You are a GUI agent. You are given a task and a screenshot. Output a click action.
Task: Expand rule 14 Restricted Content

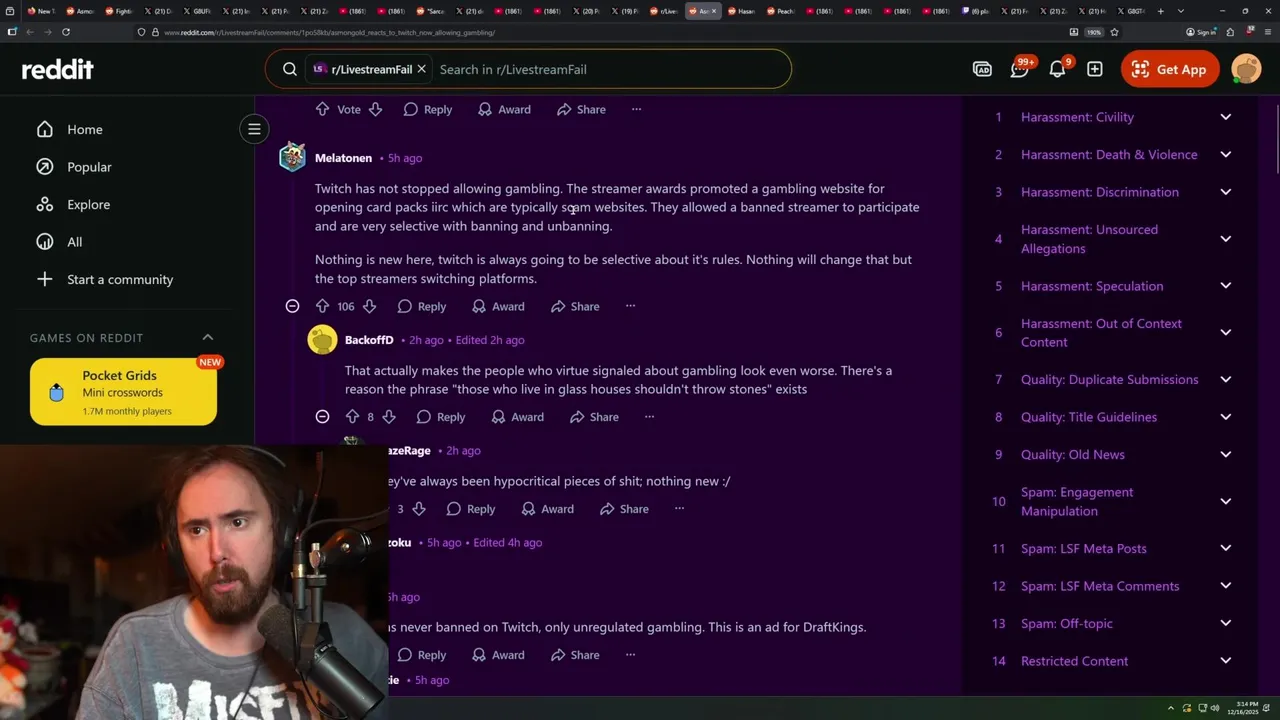click(x=1225, y=661)
